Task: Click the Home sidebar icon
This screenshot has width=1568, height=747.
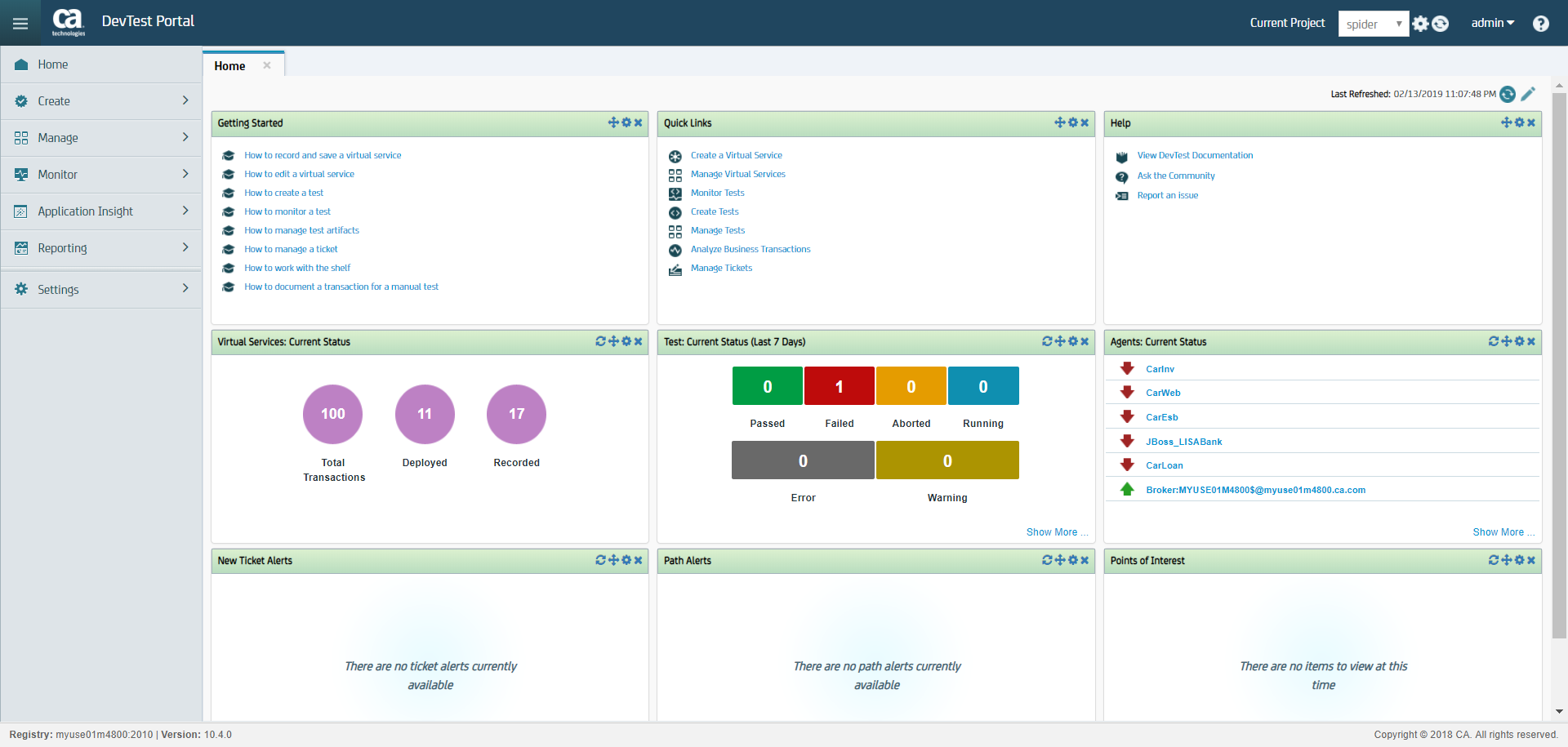Action: point(21,64)
